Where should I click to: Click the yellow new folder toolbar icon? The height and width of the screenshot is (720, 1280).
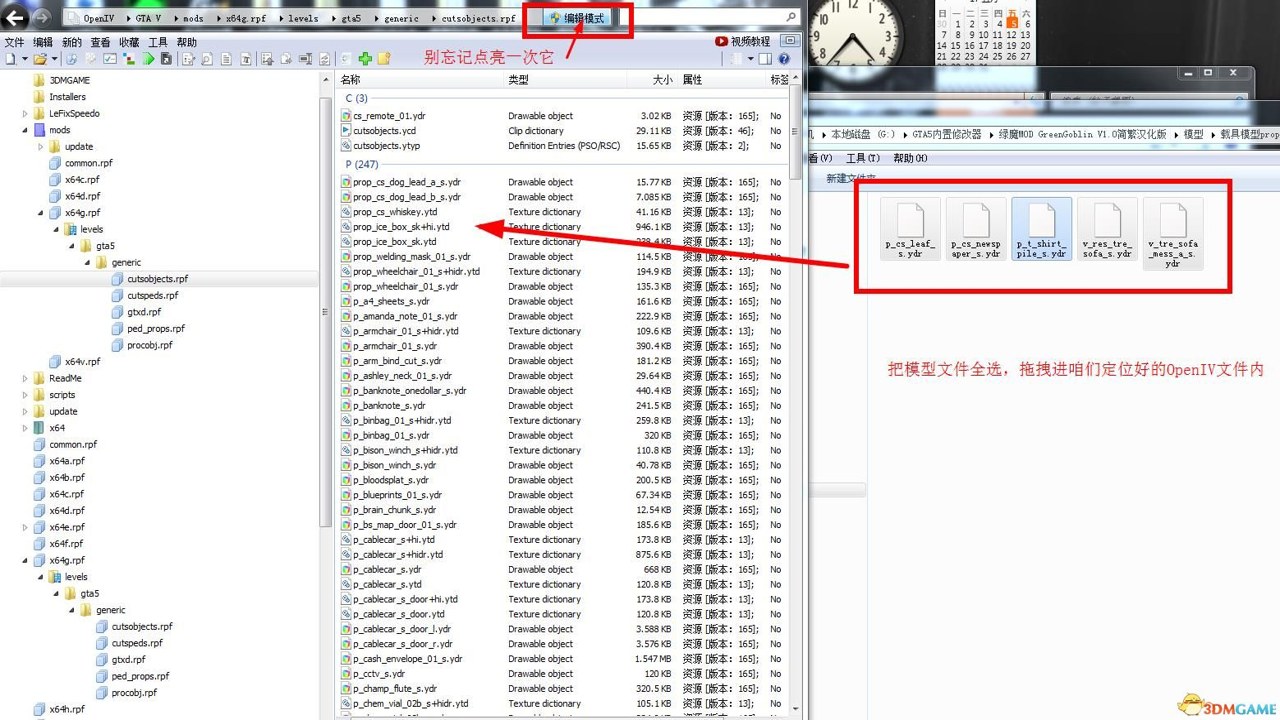(x=384, y=59)
